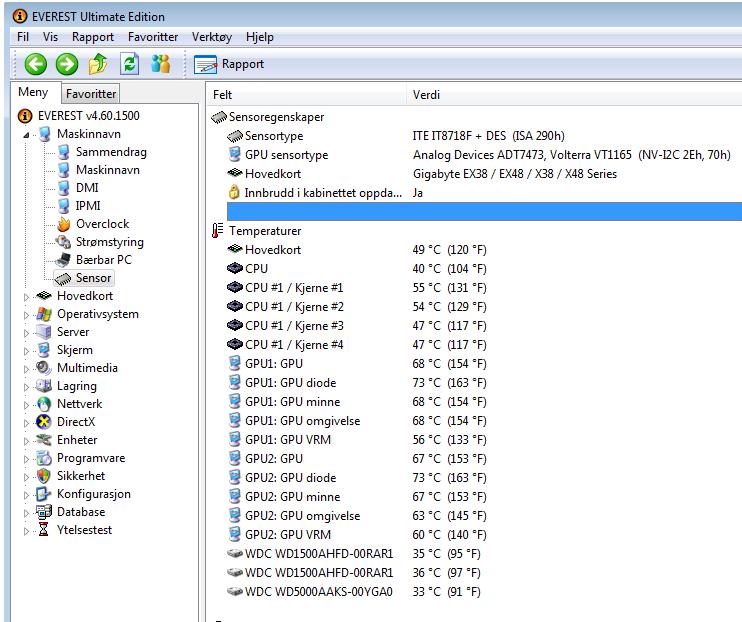Expand the Server tree node

point(26,333)
